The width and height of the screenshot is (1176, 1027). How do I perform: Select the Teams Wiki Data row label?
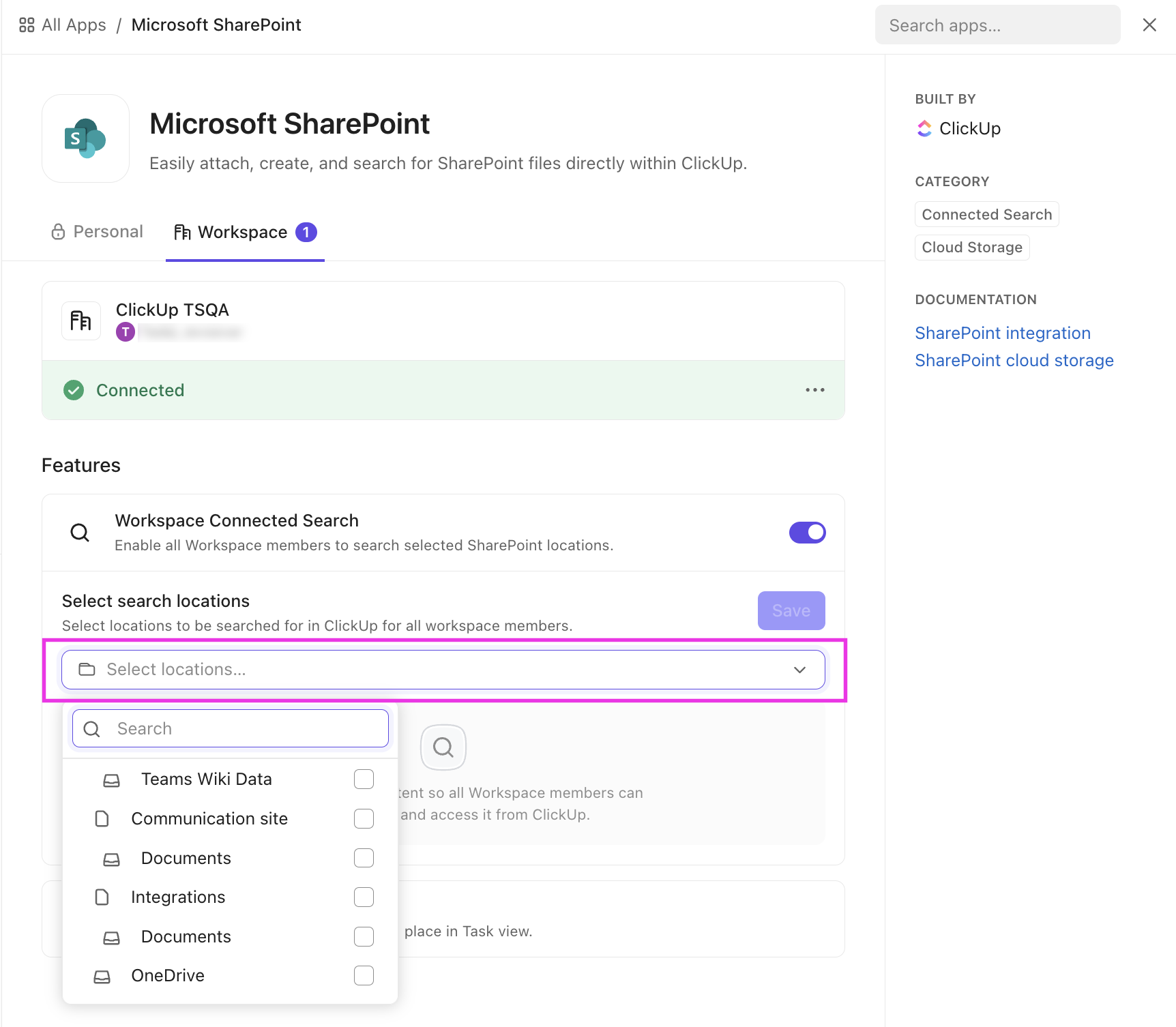pyautogui.click(x=207, y=779)
